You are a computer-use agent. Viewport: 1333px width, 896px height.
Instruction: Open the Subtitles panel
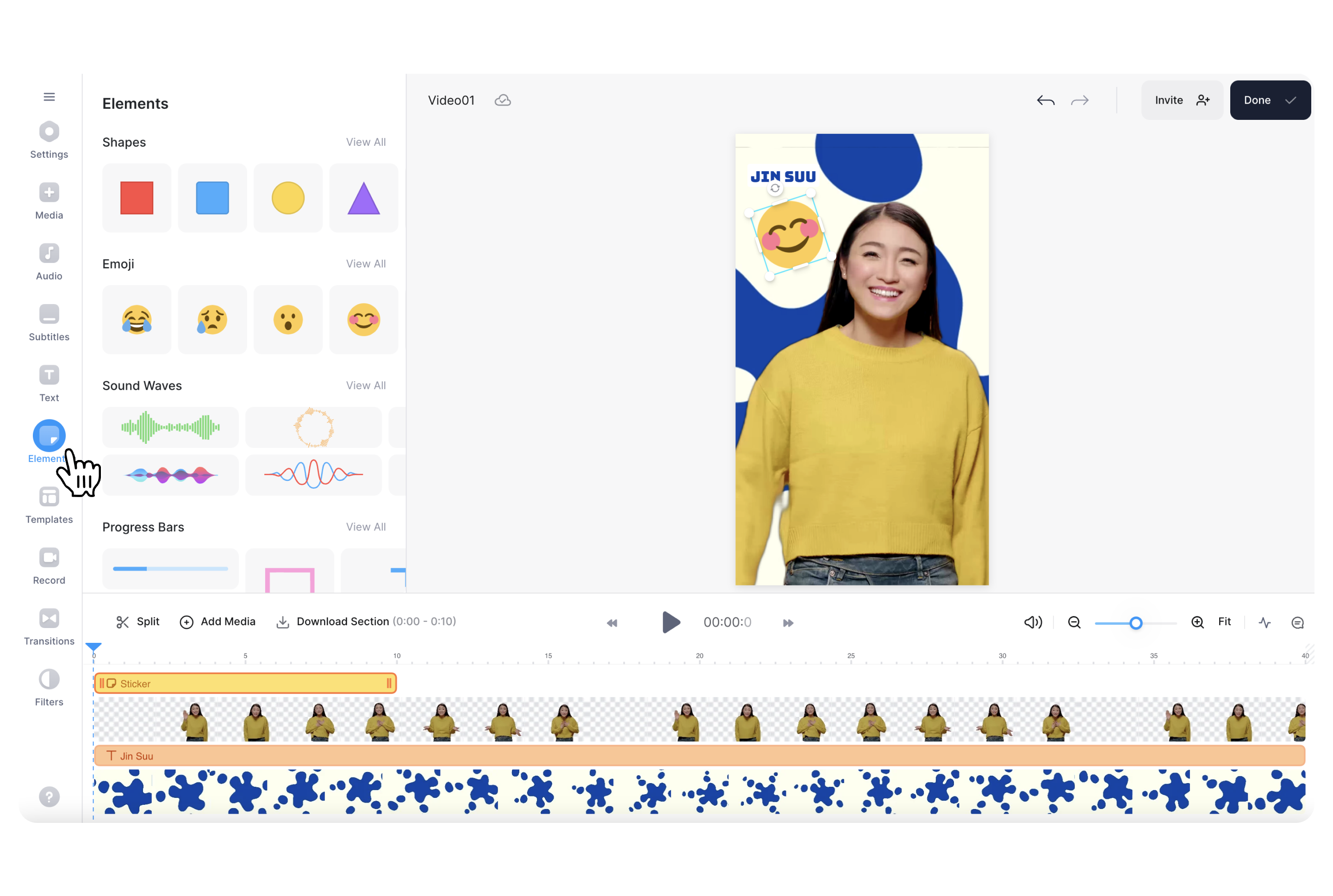coord(49,323)
